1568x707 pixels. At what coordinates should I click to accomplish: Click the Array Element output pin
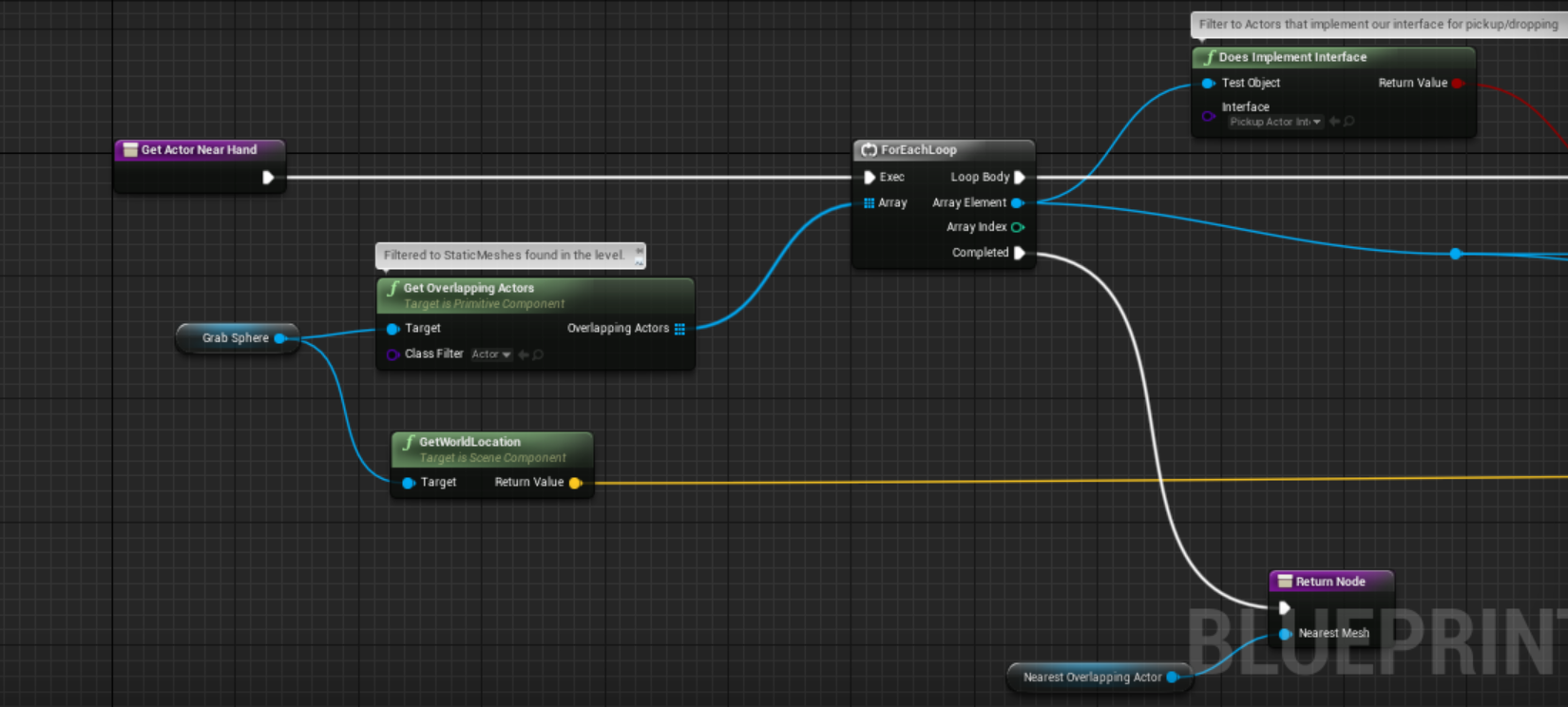(x=1017, y=202)
